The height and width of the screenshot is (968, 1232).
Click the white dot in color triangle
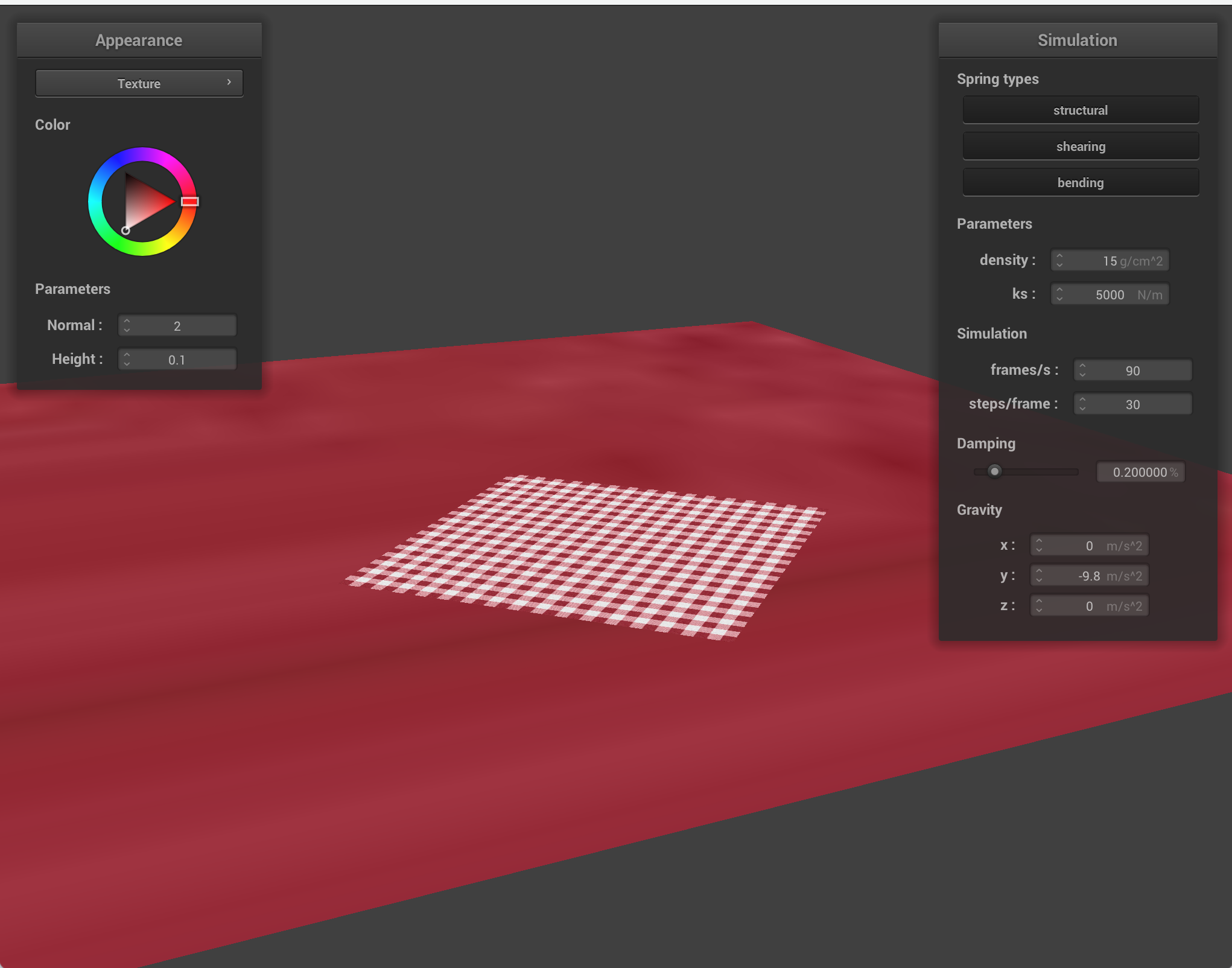tap(125, 230)
